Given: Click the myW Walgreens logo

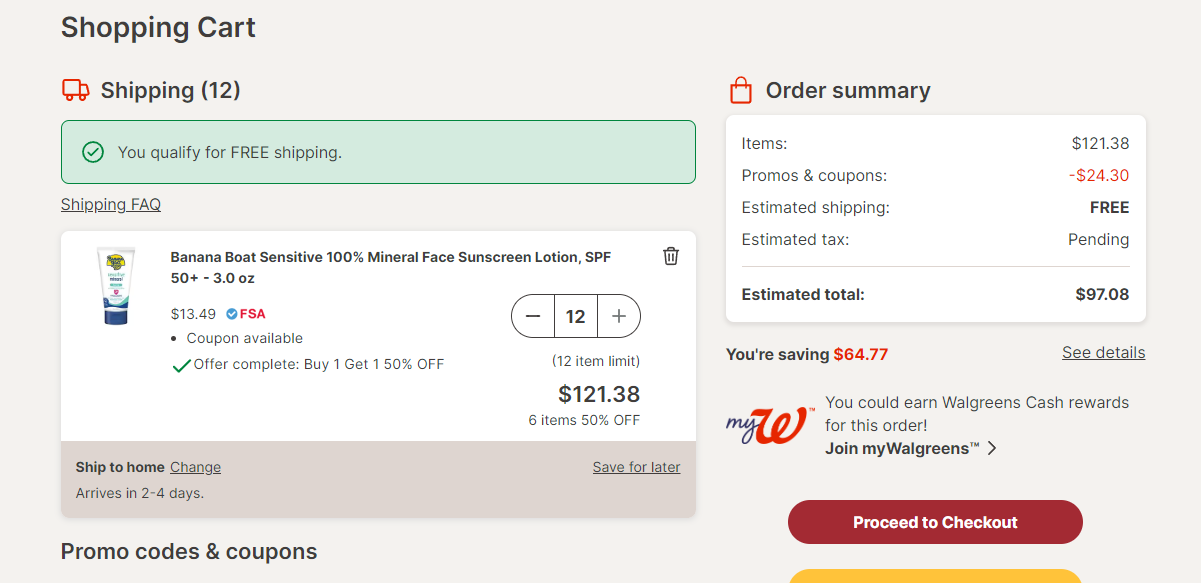Looking at the screenshot, I should [x=766, y=425].
